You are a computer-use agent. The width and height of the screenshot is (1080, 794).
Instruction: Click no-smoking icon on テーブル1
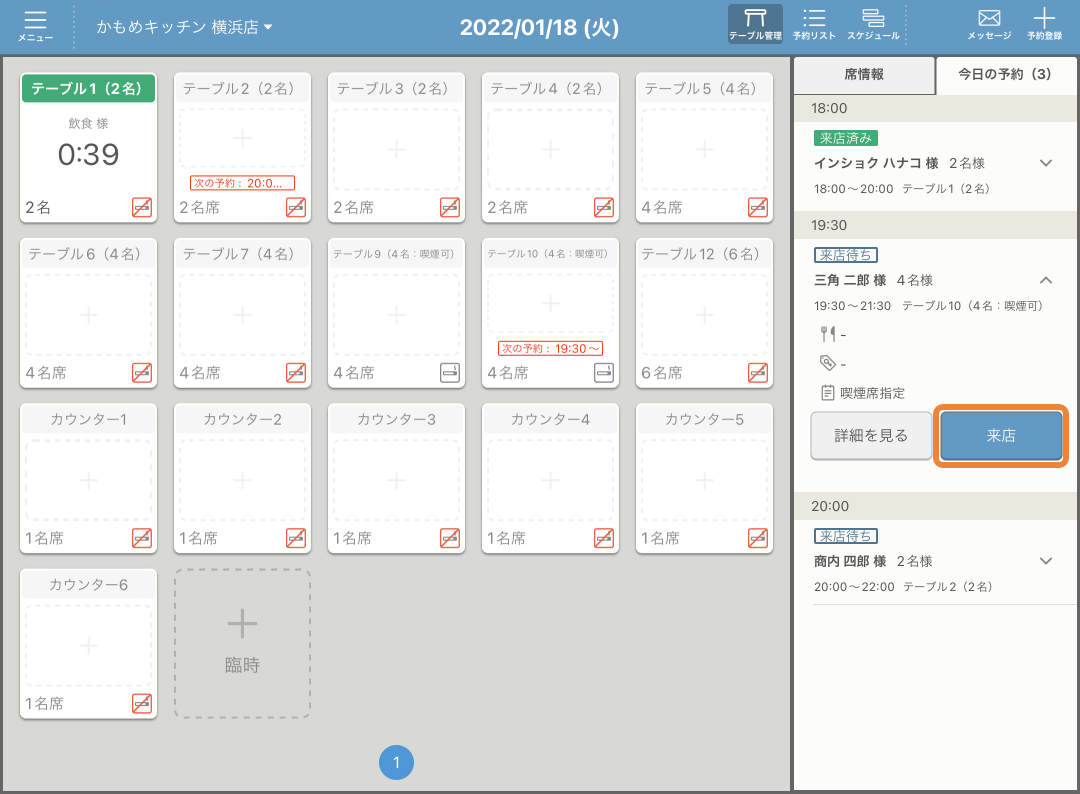142,207
